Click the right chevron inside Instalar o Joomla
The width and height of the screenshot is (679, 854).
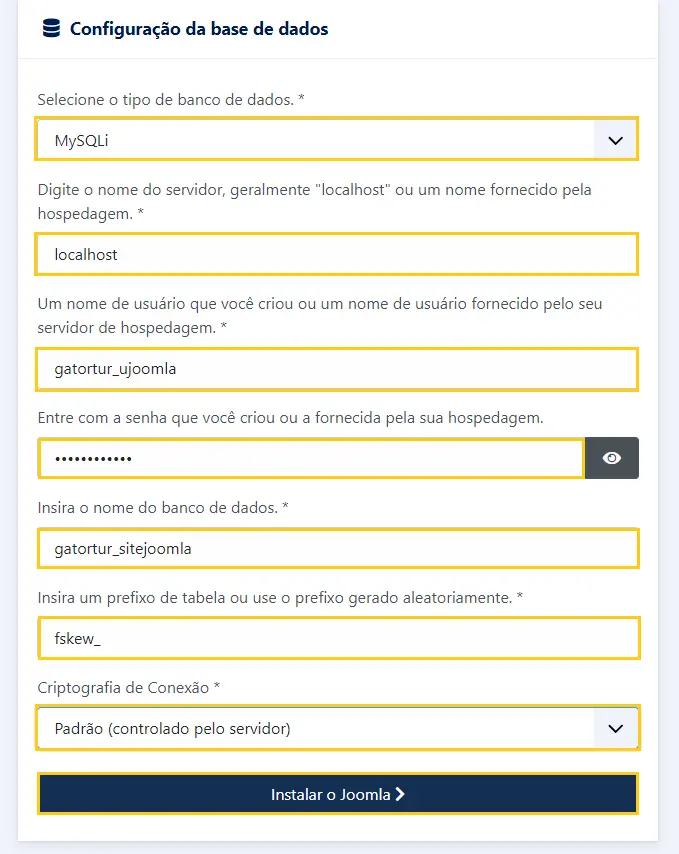click(400, 794)
